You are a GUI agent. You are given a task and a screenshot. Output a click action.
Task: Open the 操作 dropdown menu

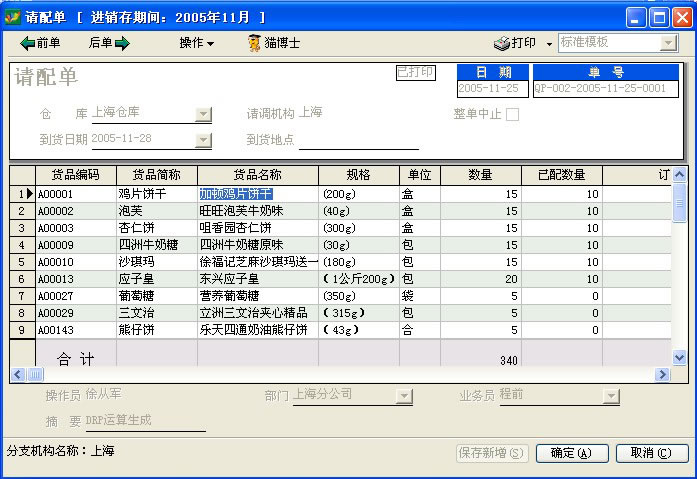pyautogui.click(x=196, y=43)
